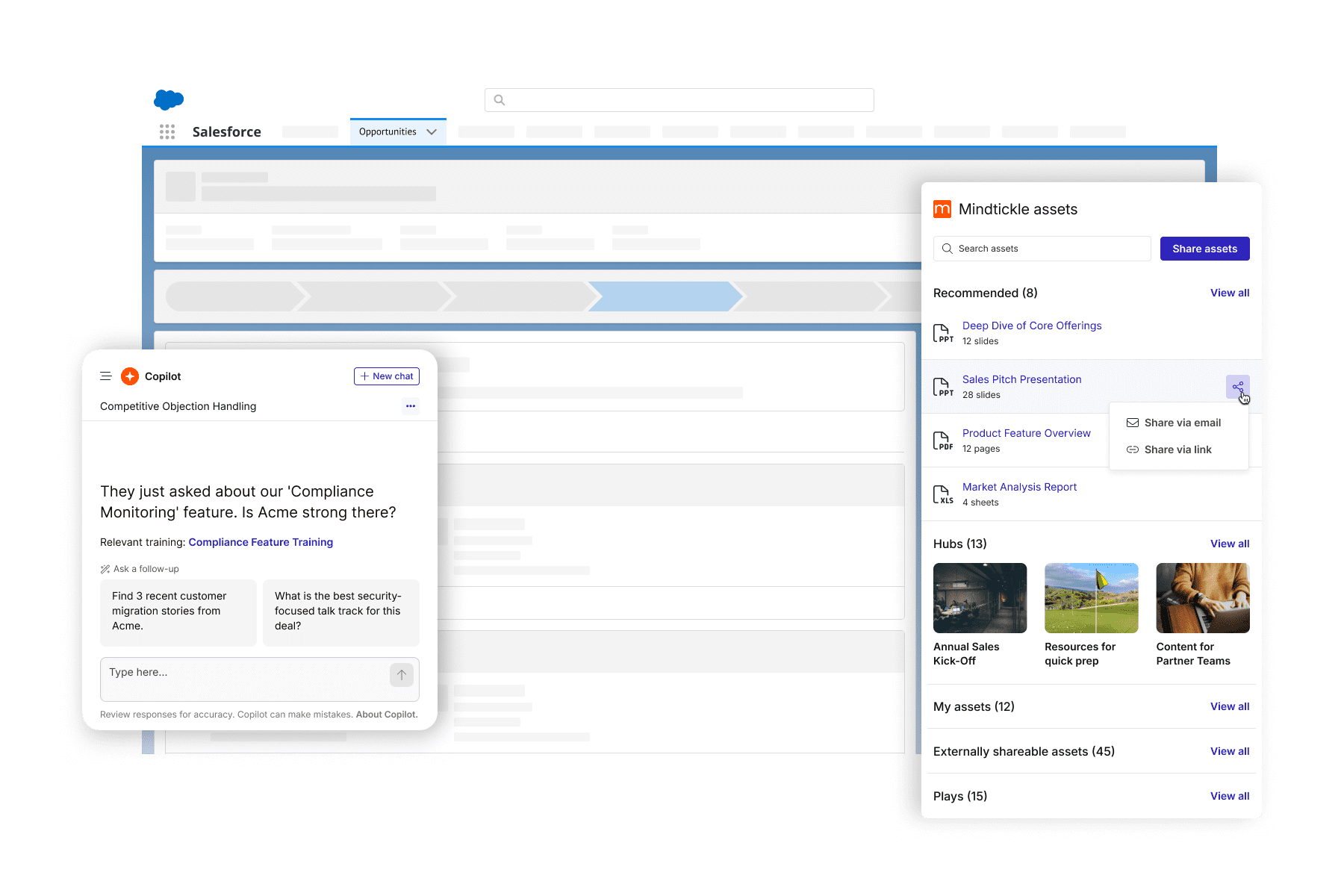Open the Opportunities dropdown chevron
Viewport: 1344px width, 896px height.
coord(432,131)
